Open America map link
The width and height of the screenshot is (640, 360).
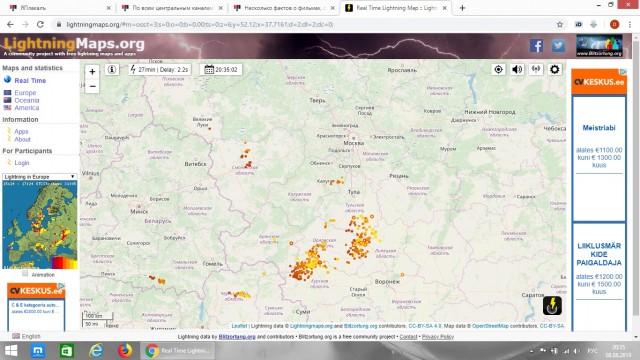[27, 108]
